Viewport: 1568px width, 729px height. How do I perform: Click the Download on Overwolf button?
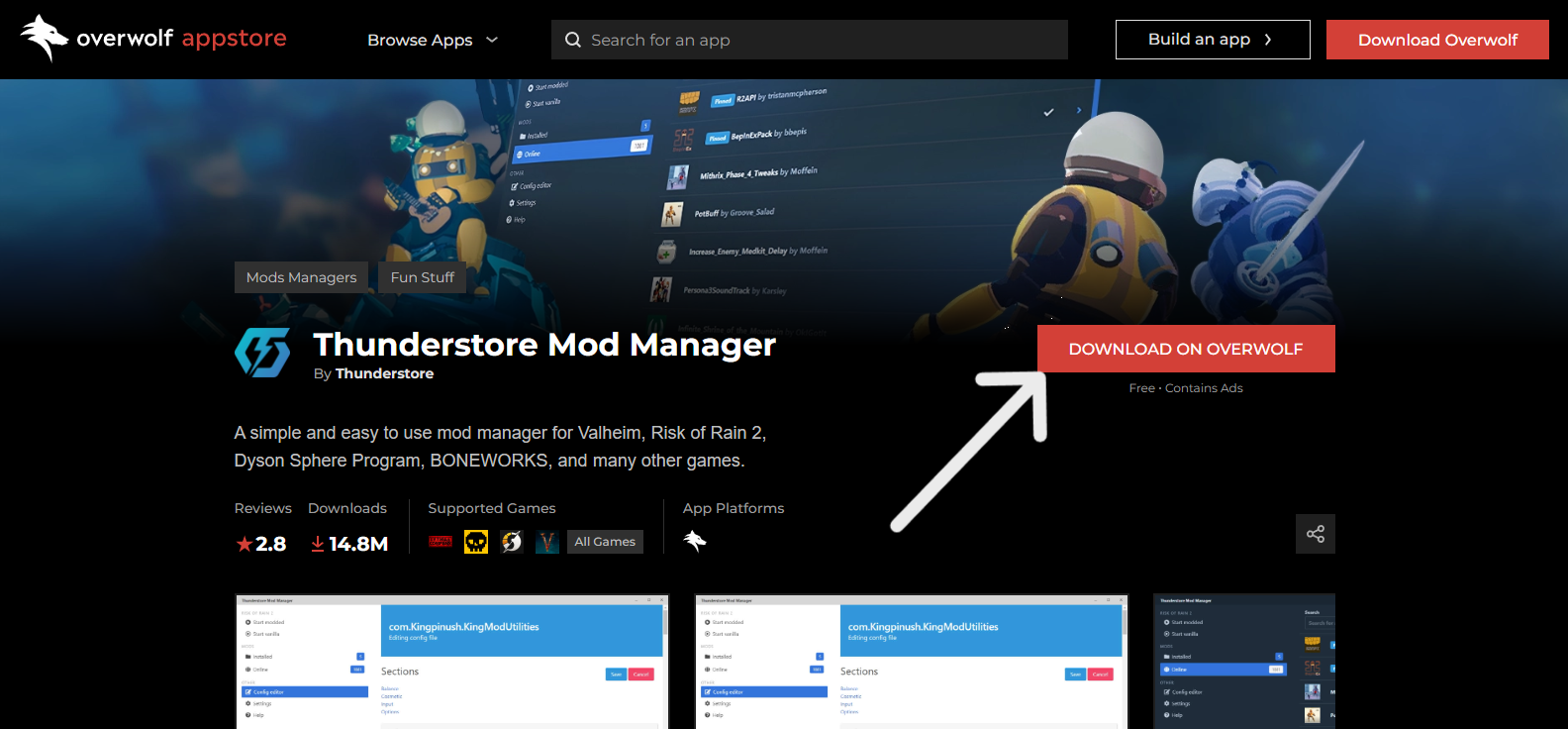point(1186,349)
